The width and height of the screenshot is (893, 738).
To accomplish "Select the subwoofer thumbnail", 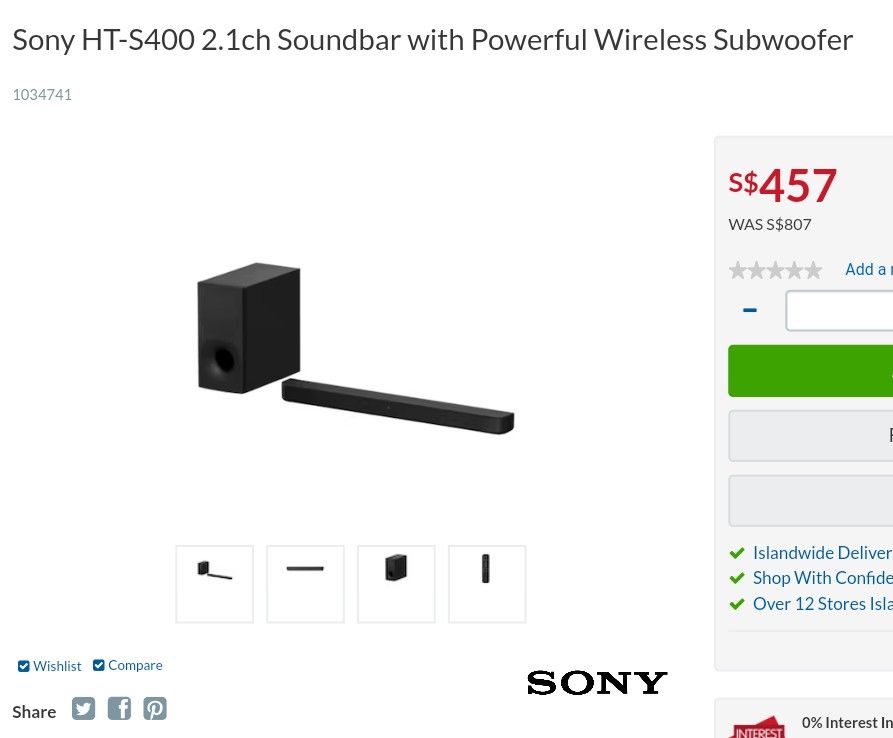I will pyautogui.click(x=396, y=583).
